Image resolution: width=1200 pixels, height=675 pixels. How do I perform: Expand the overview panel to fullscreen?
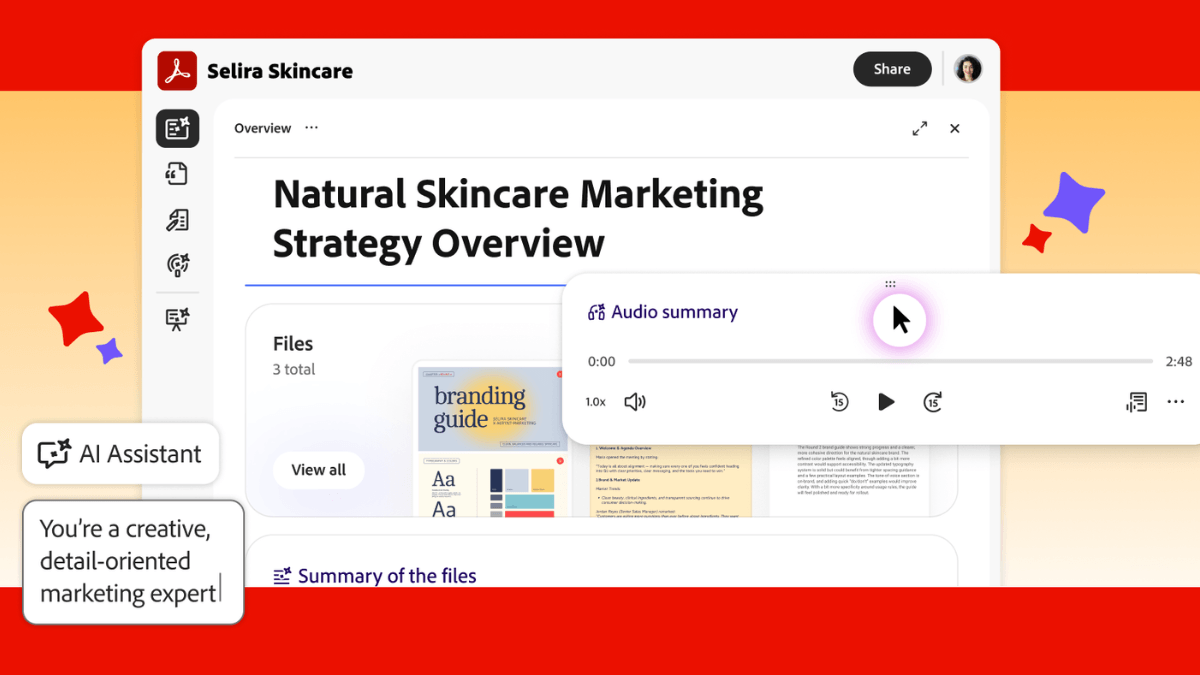919,128
